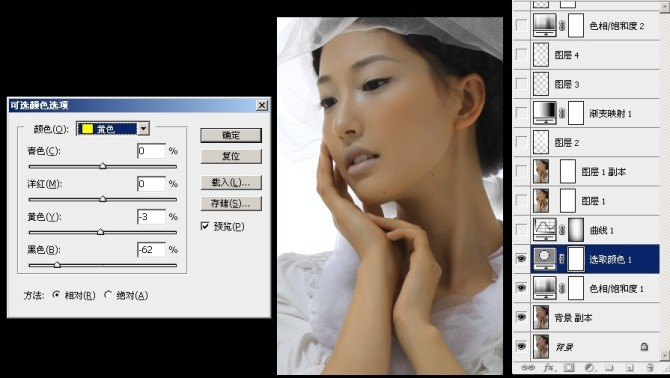Click the 色相/饱和度 1 adjustment icon

click(544, 288)
